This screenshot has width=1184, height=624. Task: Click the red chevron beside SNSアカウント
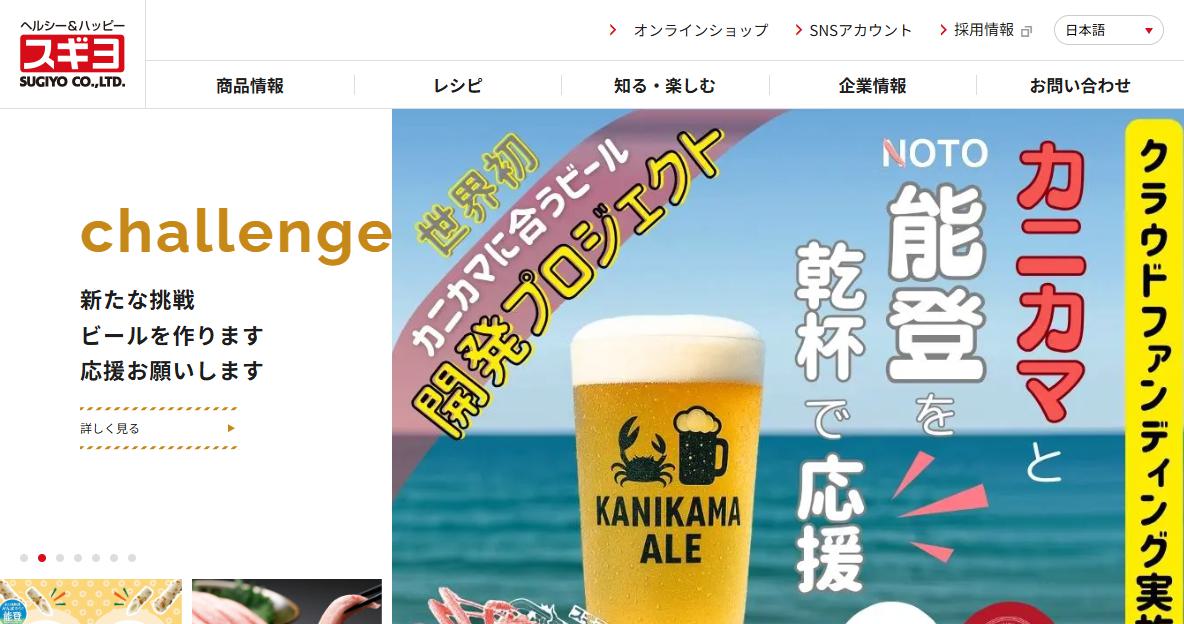pos(798,30)
